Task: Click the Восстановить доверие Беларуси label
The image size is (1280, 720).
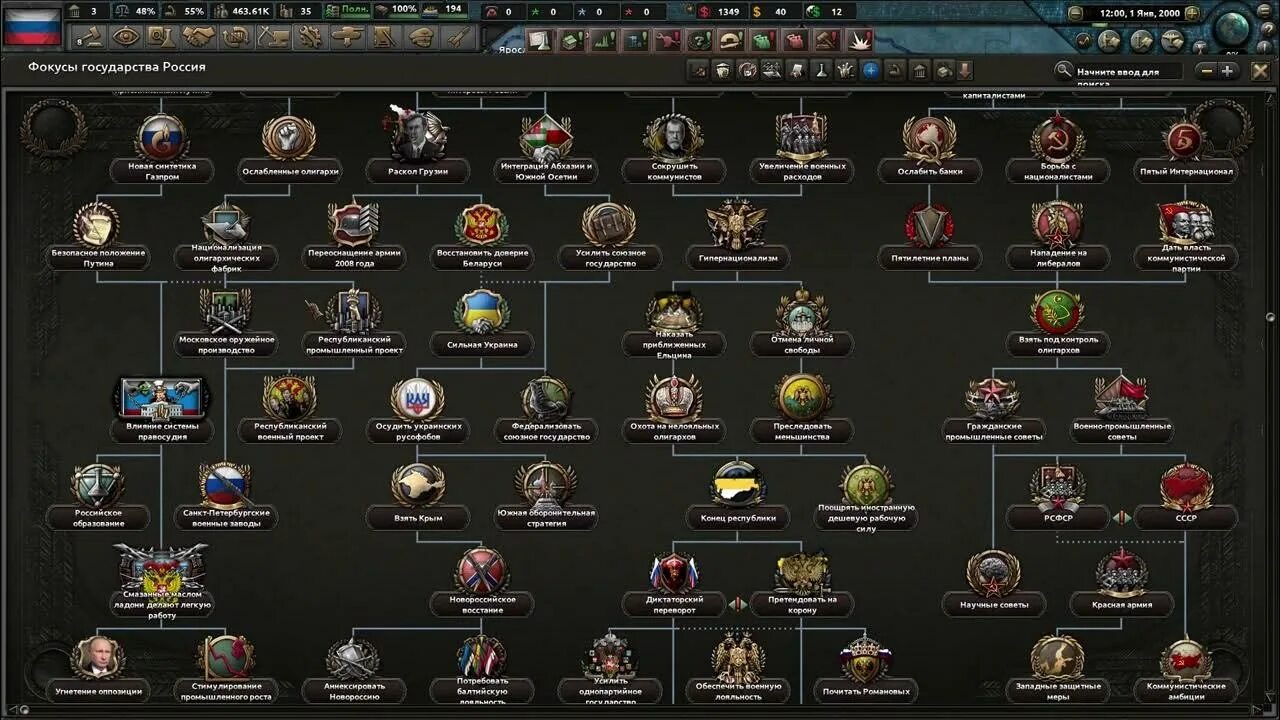Action: point(481,258)
